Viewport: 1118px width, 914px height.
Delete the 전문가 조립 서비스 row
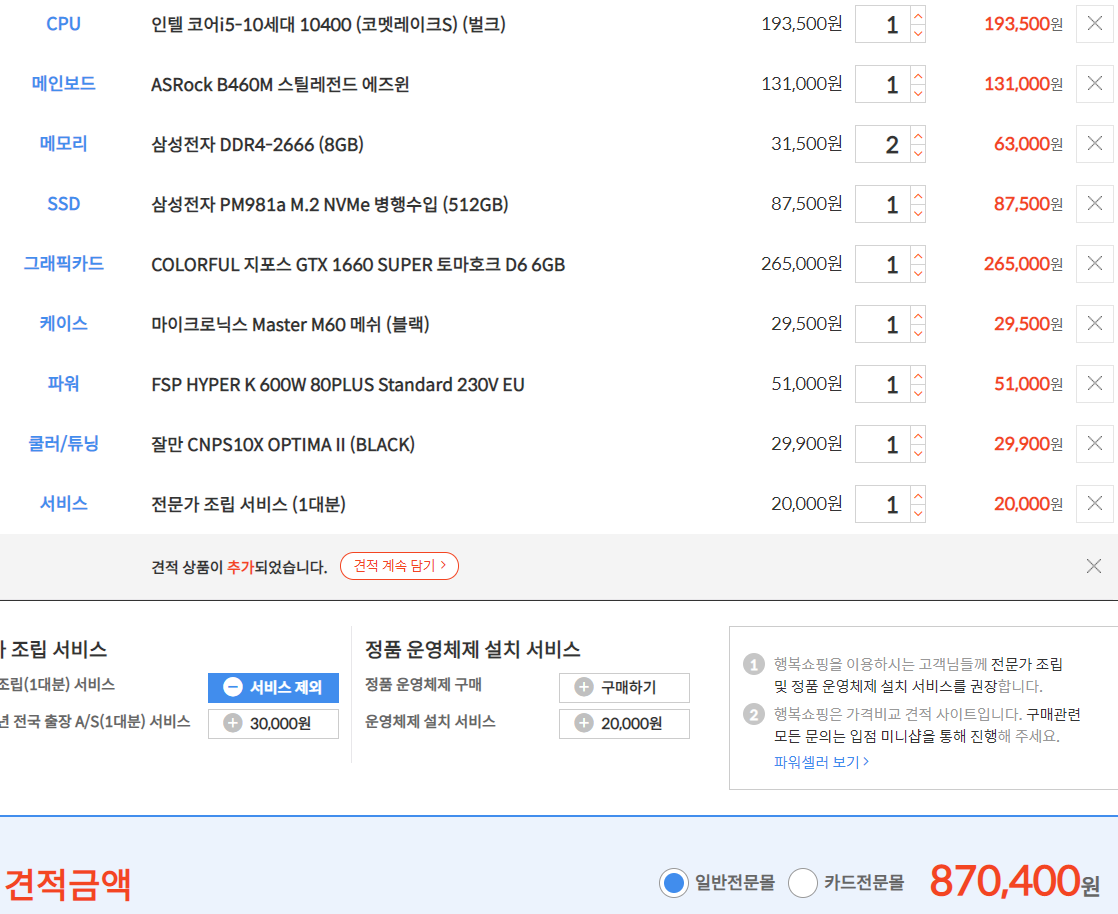[x=1094, y=503]
